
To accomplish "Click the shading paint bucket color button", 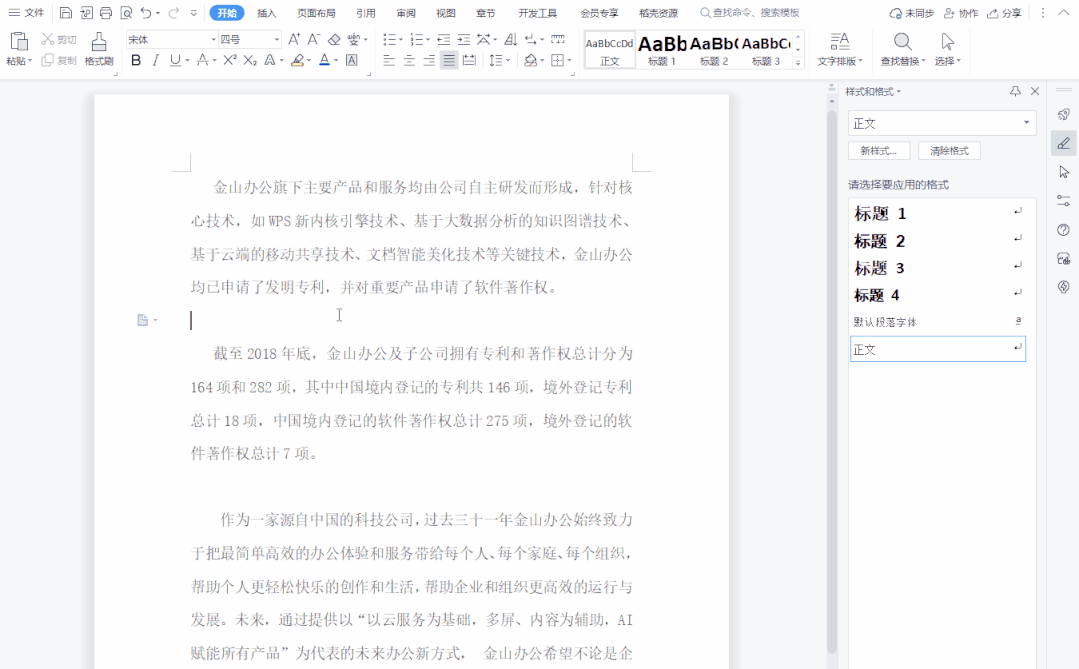I will pyautogui.click(x=530, y=61).
